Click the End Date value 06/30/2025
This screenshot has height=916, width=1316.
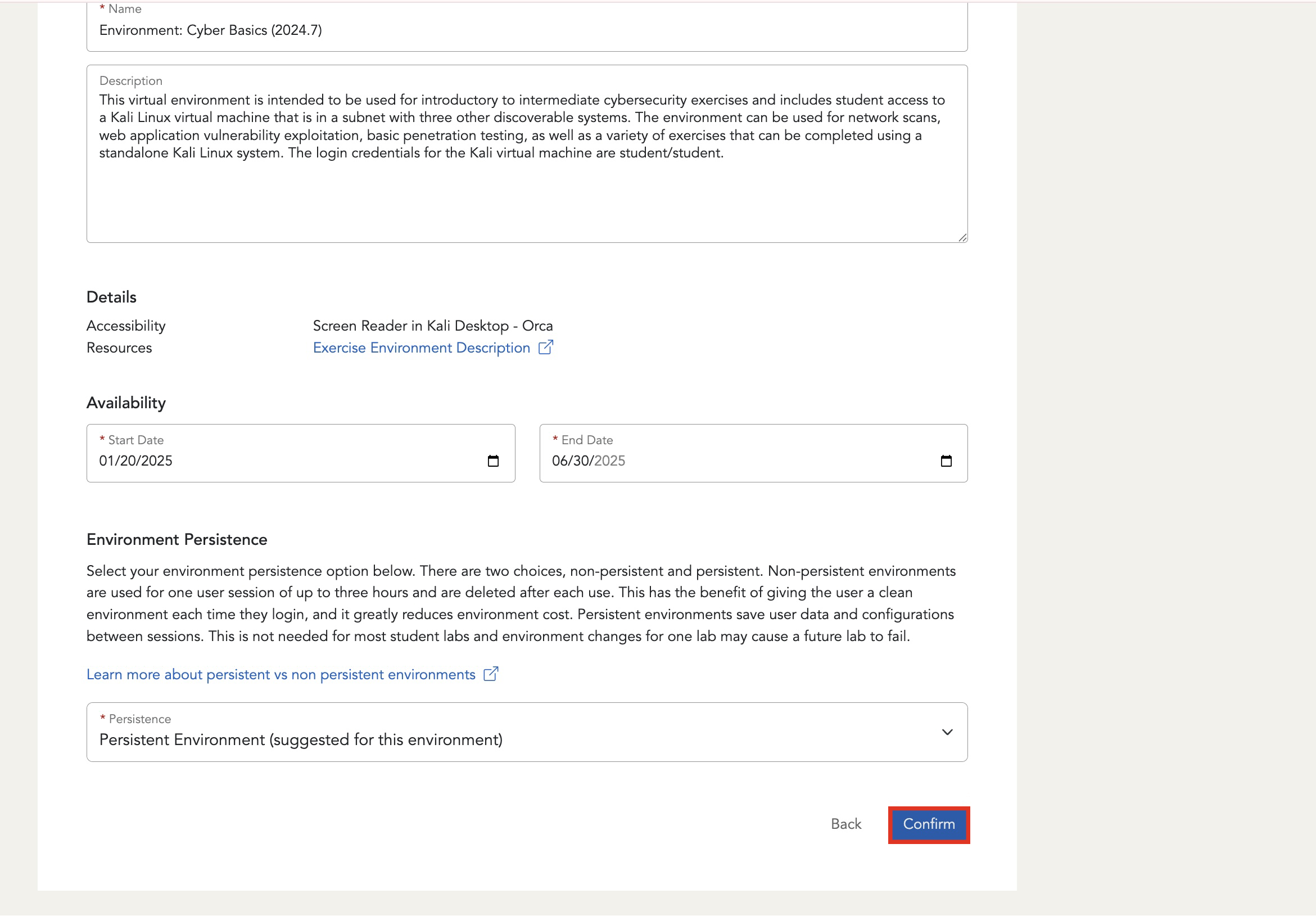588,461
